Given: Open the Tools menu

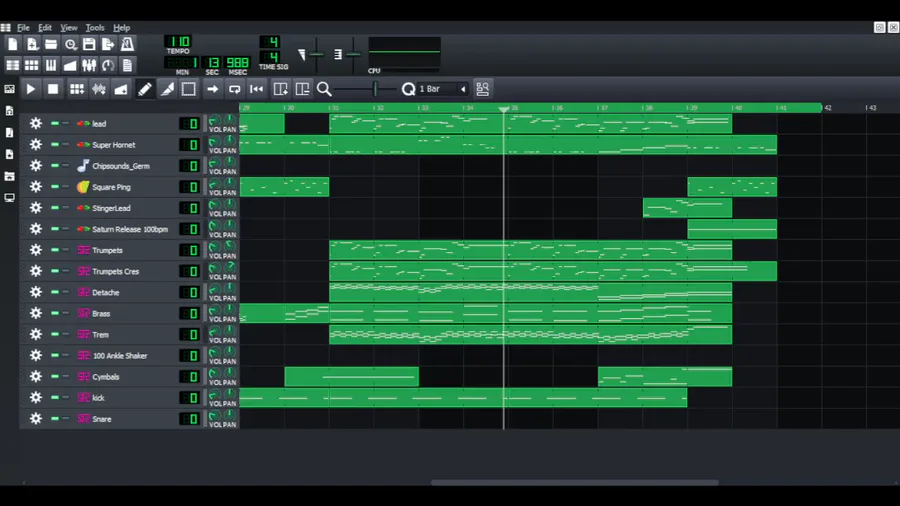Looking at the screenshot, I should coord(95,28).
